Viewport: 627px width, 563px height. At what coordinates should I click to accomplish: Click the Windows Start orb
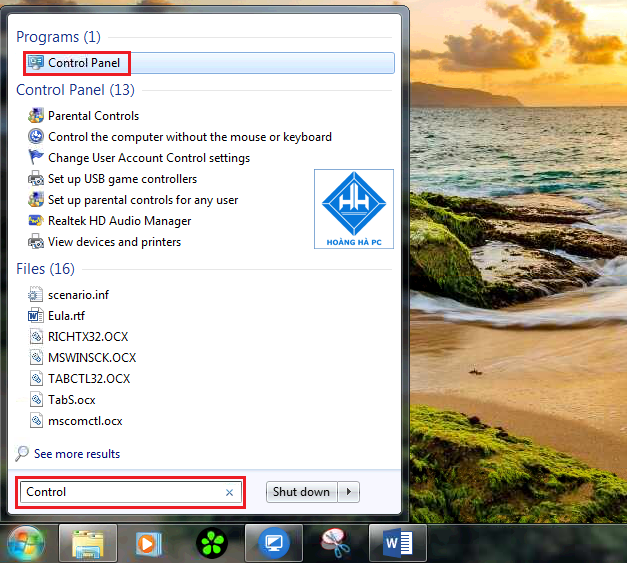26,544
